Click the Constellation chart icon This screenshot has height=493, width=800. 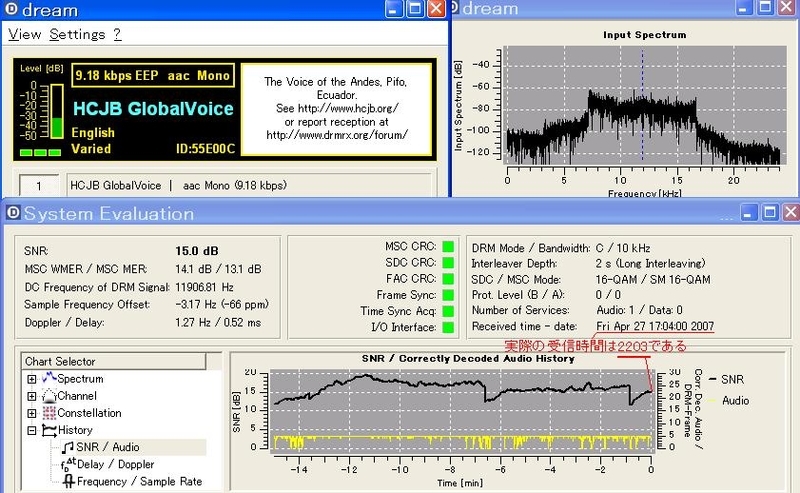point(49,413)
